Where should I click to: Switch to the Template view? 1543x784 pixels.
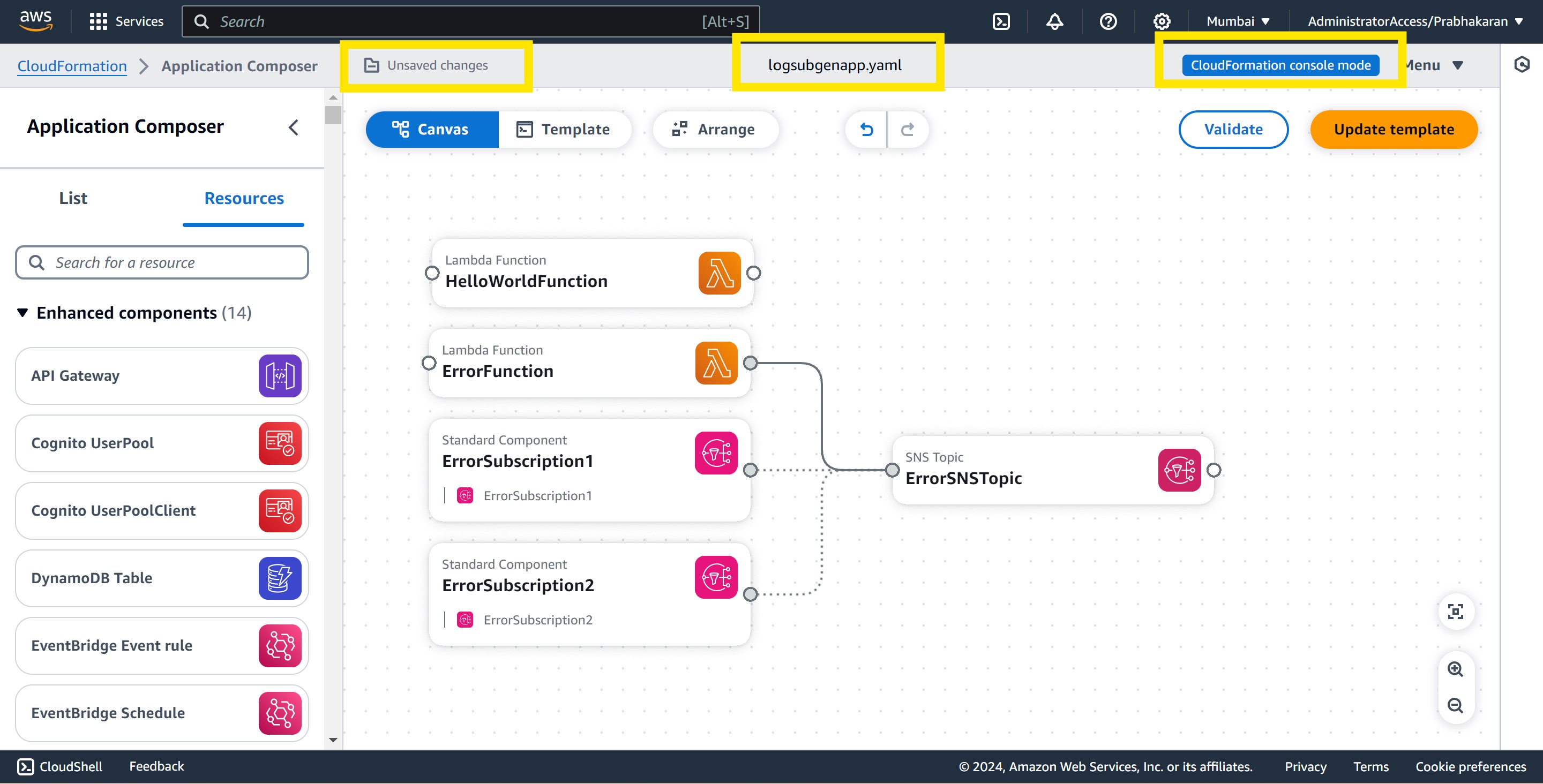565,129
